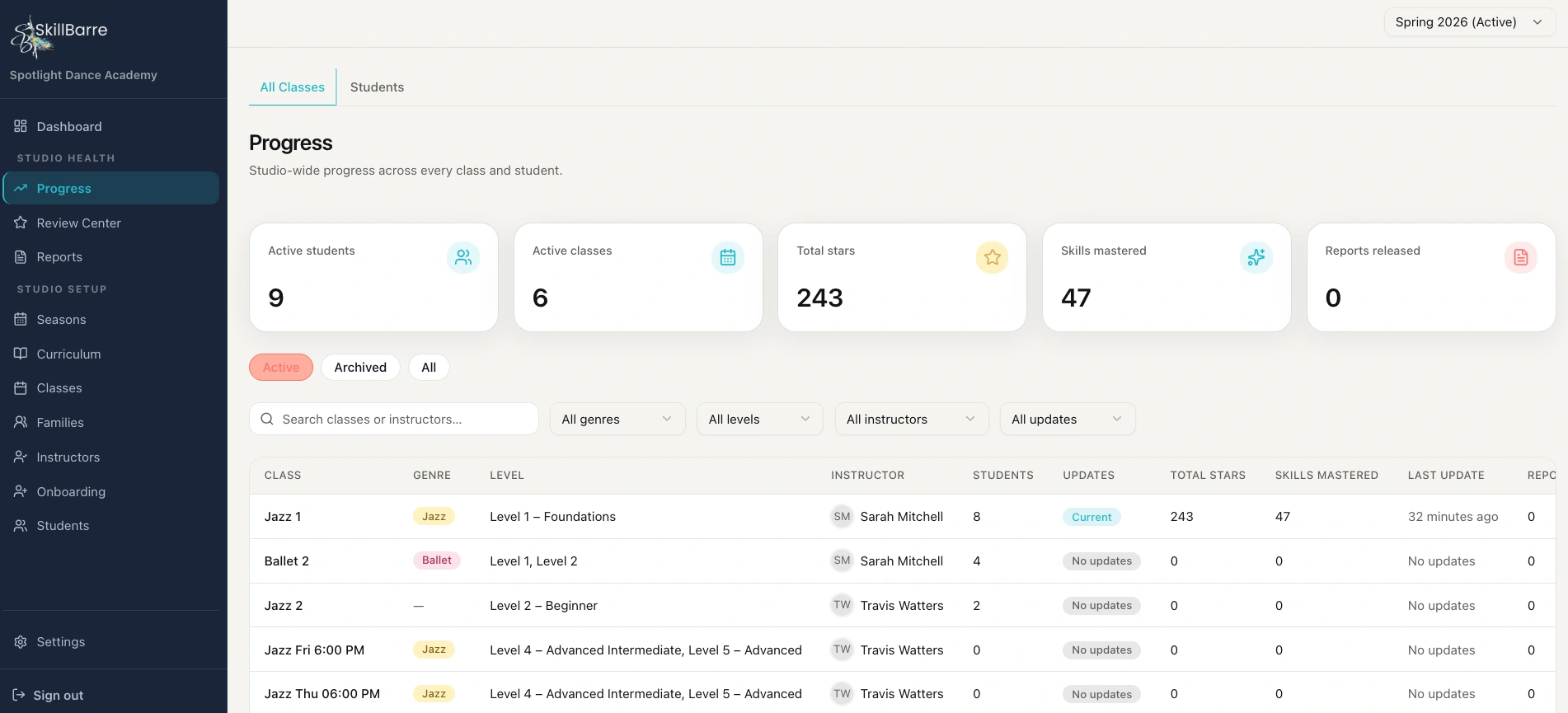Open the All updates dropdown

[1068, 419]
